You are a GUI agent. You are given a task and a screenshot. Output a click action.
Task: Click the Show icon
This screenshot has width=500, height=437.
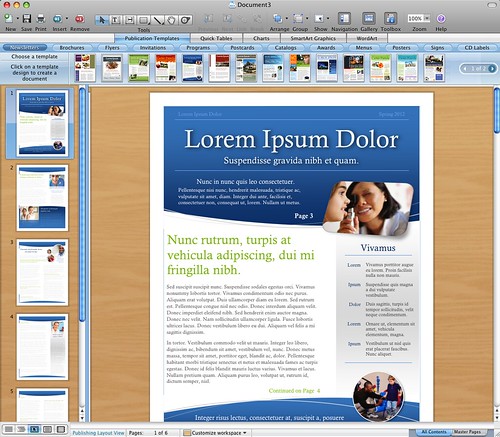coord(319,18)
